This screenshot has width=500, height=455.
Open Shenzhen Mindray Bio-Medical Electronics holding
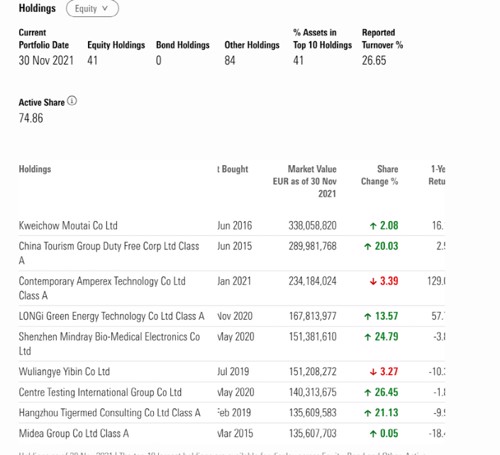(x=109, y=344)
